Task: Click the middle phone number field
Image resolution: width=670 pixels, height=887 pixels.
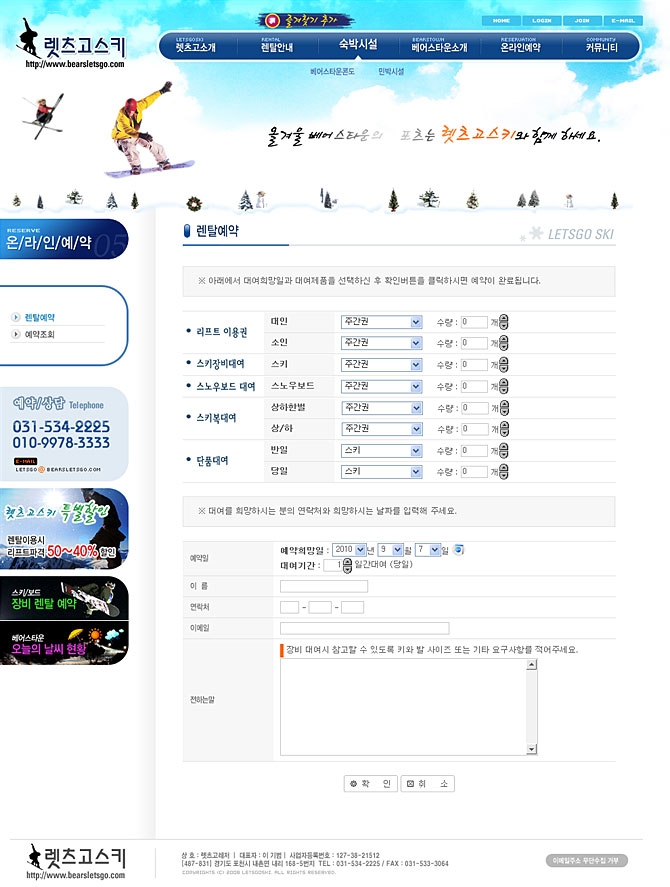Action: coord(320,608)
